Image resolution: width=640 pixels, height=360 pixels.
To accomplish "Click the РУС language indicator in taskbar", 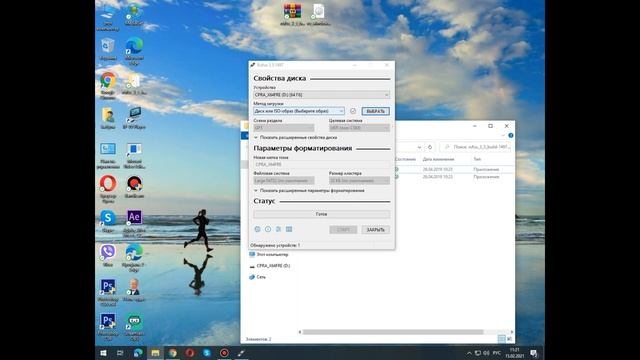I will coord(496,353).
